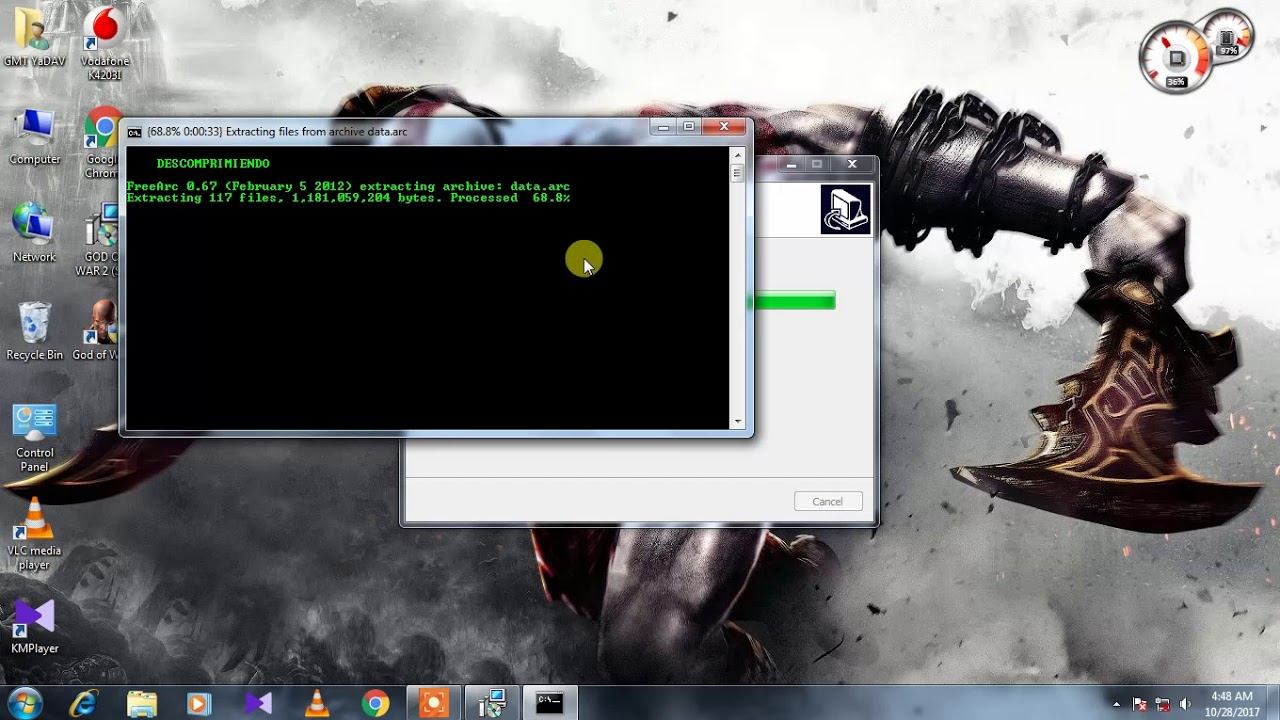Open the purple KMPlayer taskbar icon
The width and height of the screenshot is (1280, 720).
(258, 703)
